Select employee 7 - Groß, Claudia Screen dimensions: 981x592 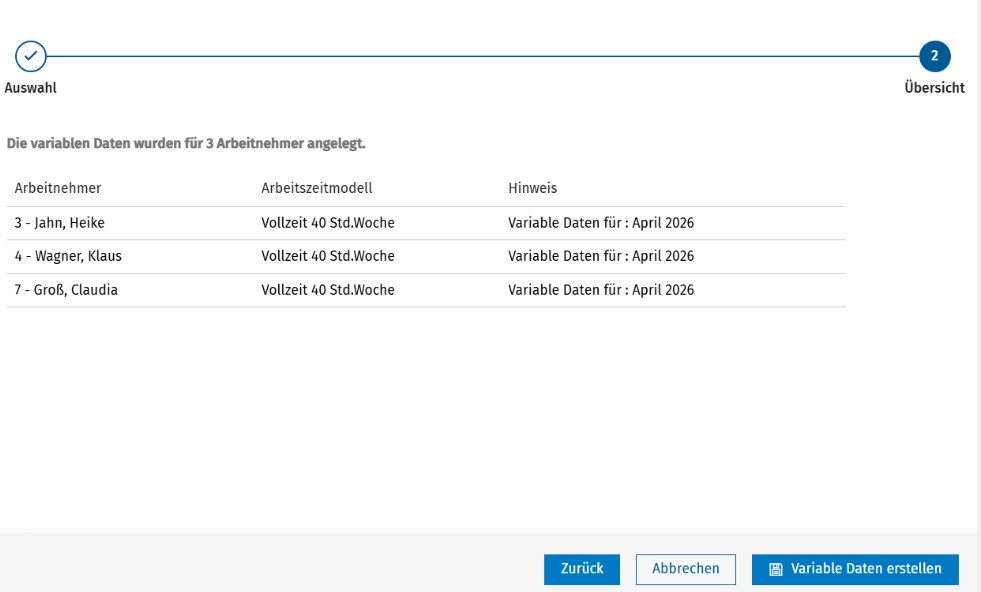click(66, 290)
